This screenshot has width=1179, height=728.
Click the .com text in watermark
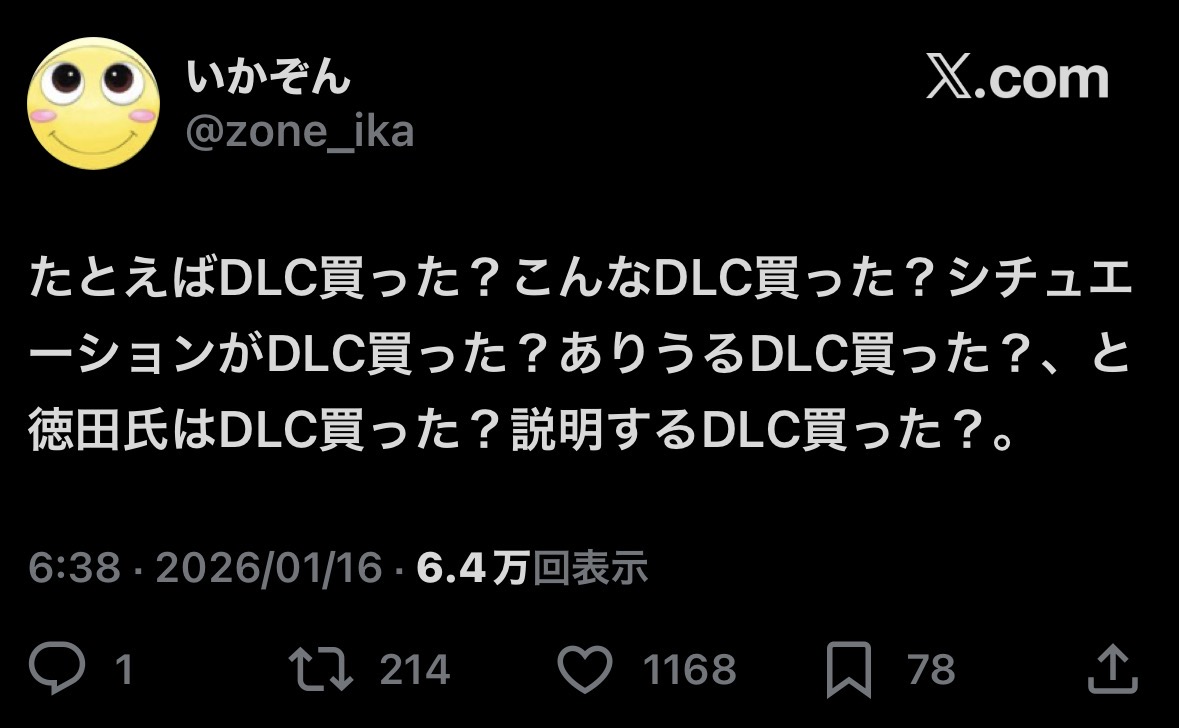[1042, 79]
